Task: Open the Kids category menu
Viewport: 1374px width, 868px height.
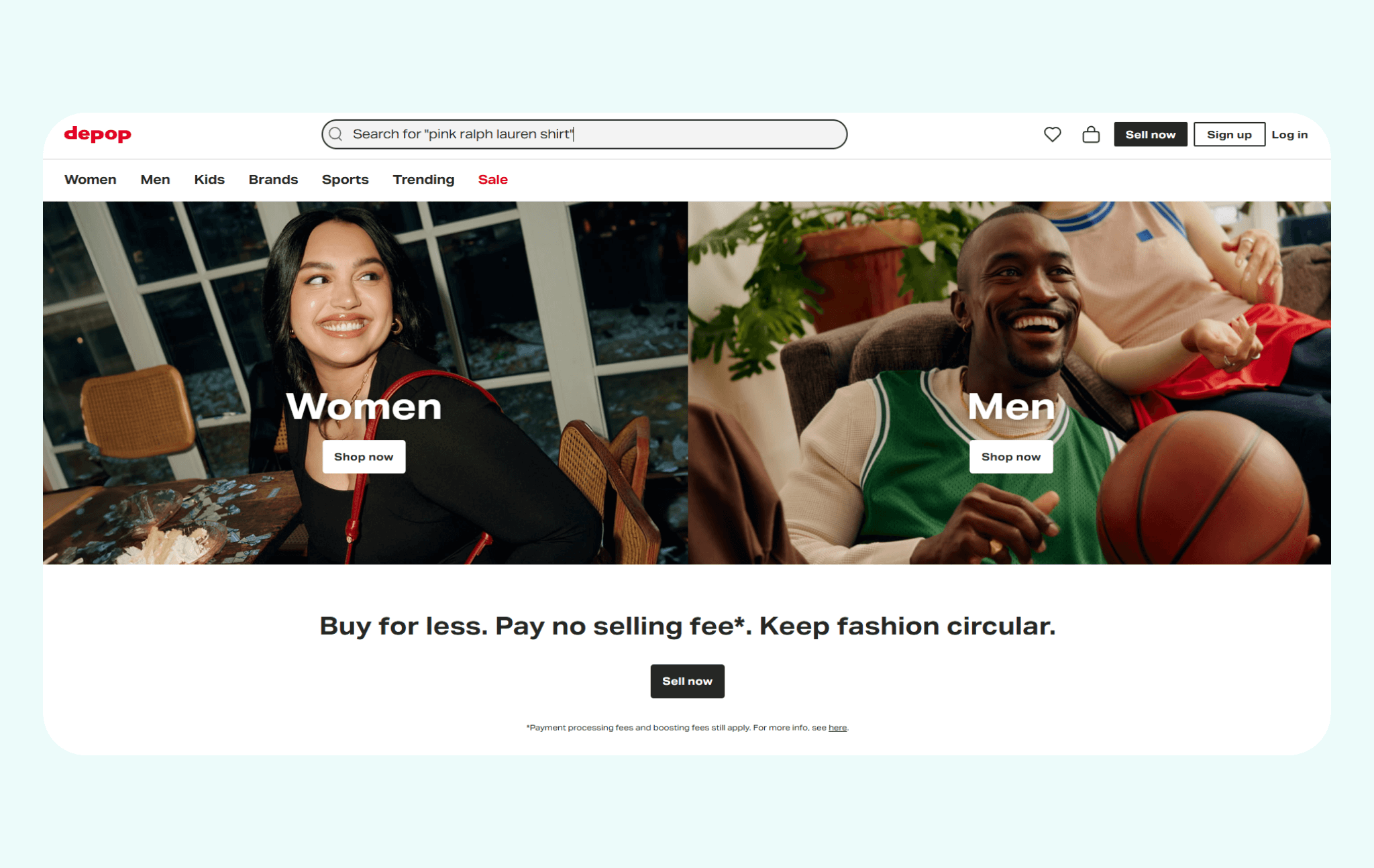Action: pyautogui.click(x=209, y=179)
